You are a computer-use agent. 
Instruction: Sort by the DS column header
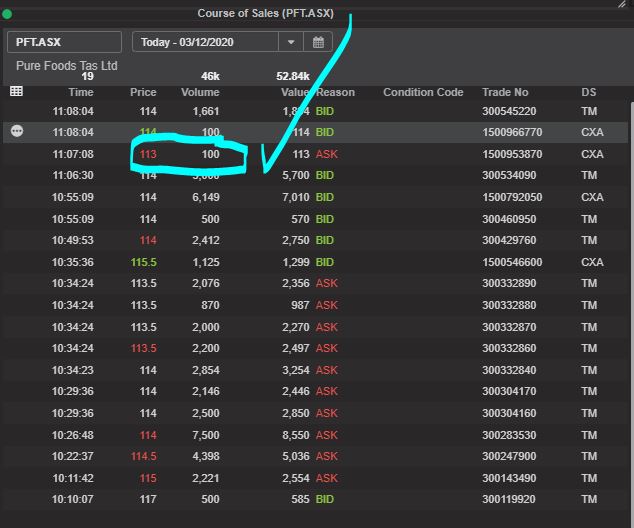tap(588, 92)
